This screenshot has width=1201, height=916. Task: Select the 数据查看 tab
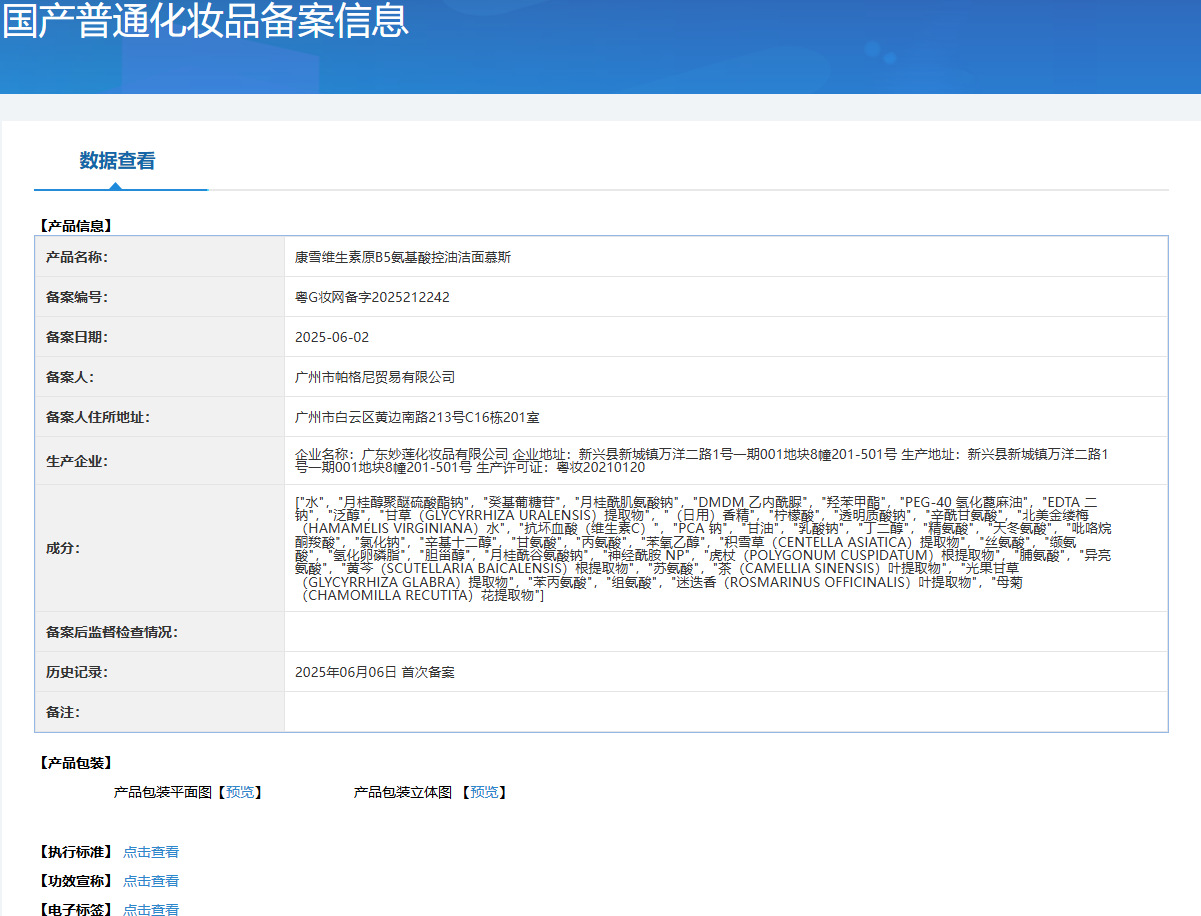coord(118,161)
